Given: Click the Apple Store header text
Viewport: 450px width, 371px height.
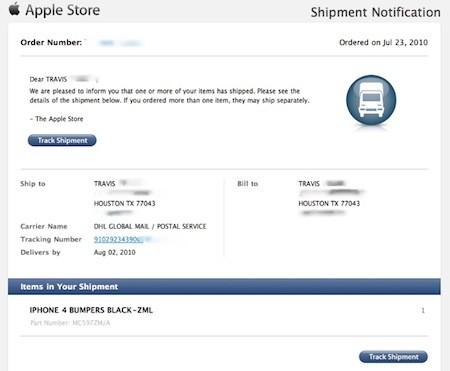Looking at the screenshot, I should click(63, 10).
